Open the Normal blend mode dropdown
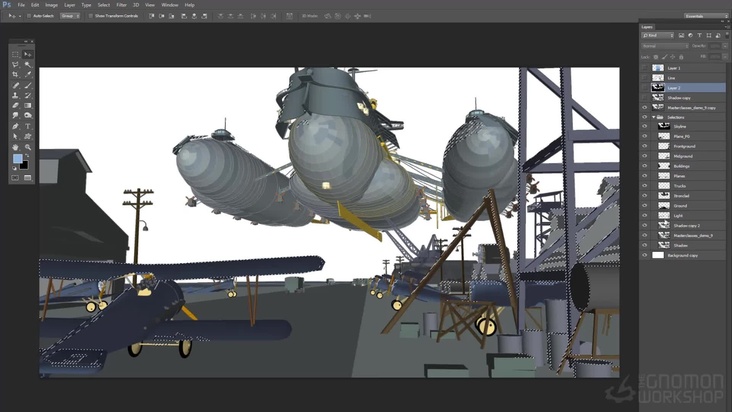Image resolution: width=732 pixels, height=412 pixels. (x=665, y=46)
